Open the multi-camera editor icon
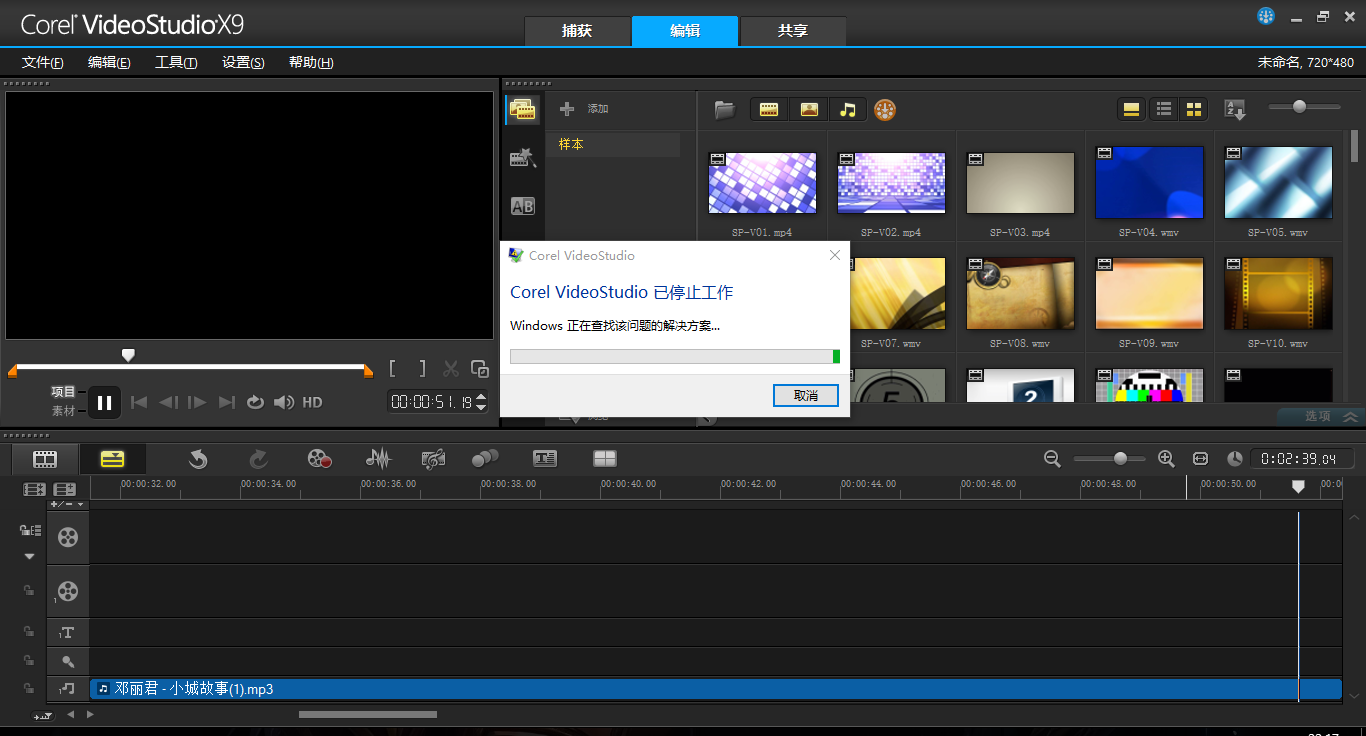1366x736 pixels. pos(604,458)
